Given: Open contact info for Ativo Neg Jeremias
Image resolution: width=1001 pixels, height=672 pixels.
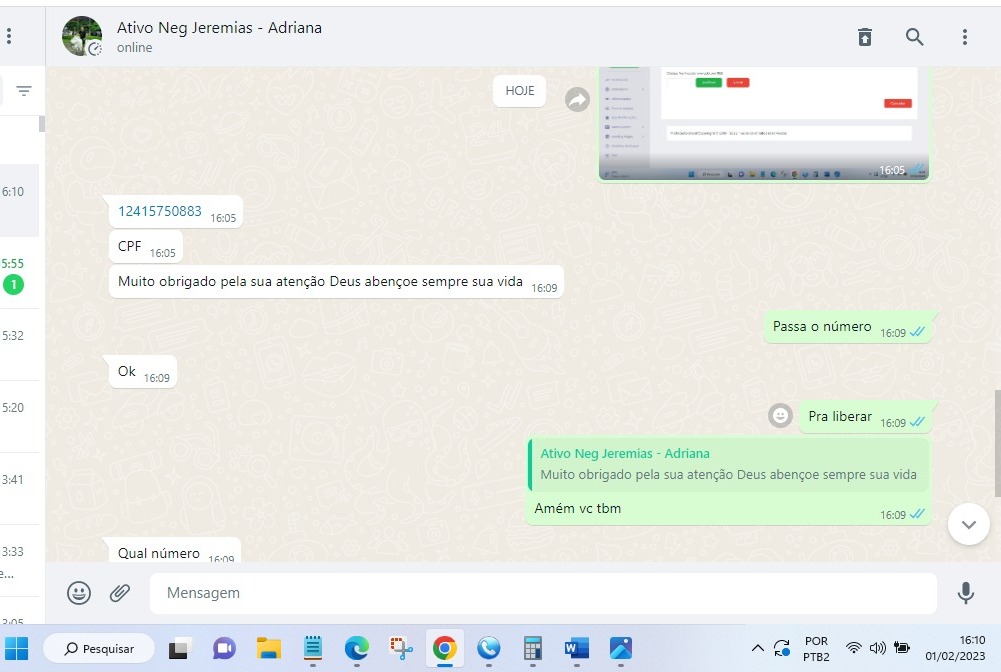Looking at the screenshot, I should (x=219, y=28).
